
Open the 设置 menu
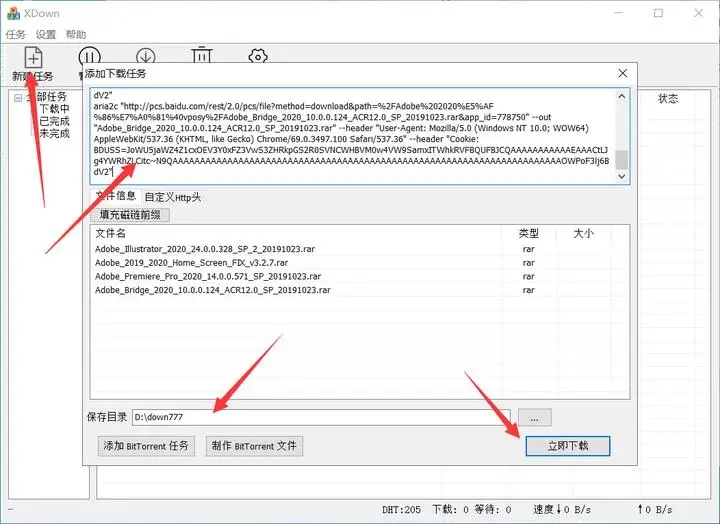pos(46,34)
